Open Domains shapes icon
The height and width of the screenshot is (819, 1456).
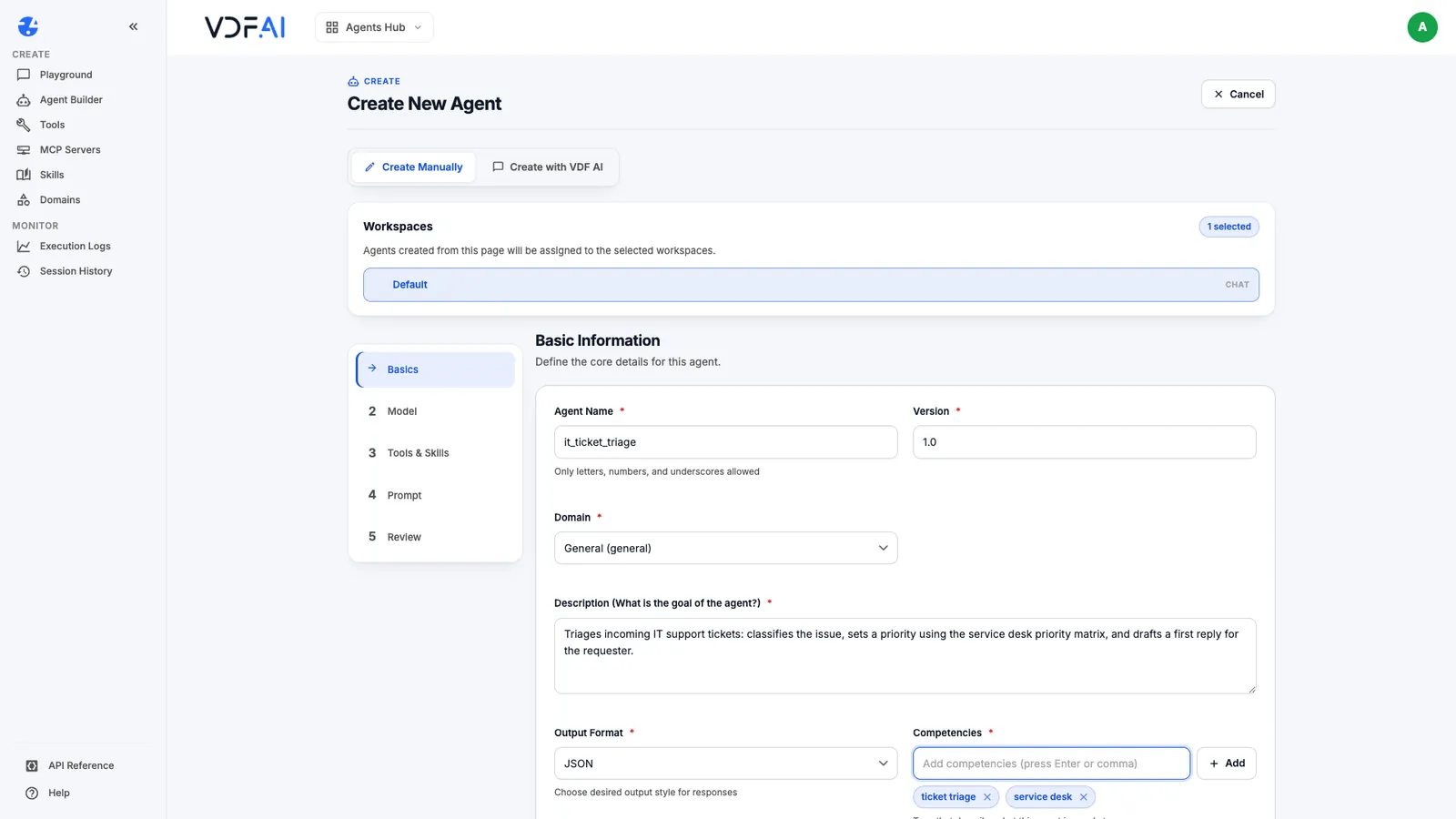click(x=24, y=200)
